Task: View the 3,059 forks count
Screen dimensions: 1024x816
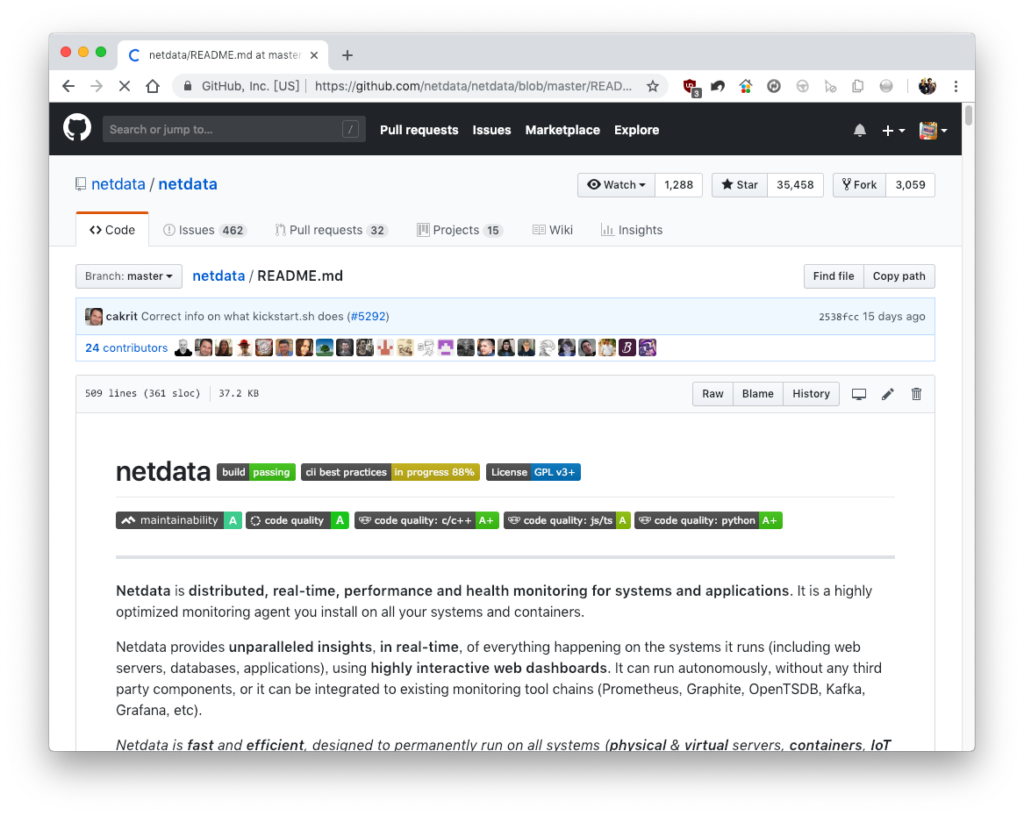Action: pyautogui.click(x=910, y=185)
